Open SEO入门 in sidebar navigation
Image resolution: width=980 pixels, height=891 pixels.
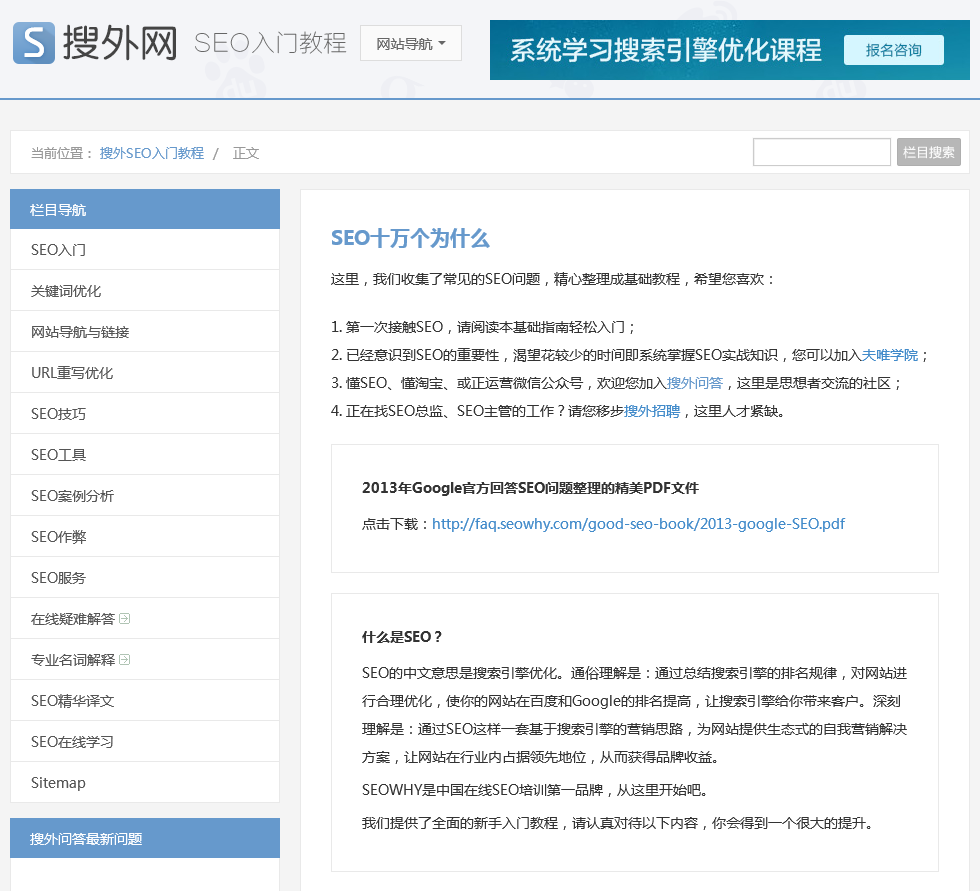[x=58, y=250]
